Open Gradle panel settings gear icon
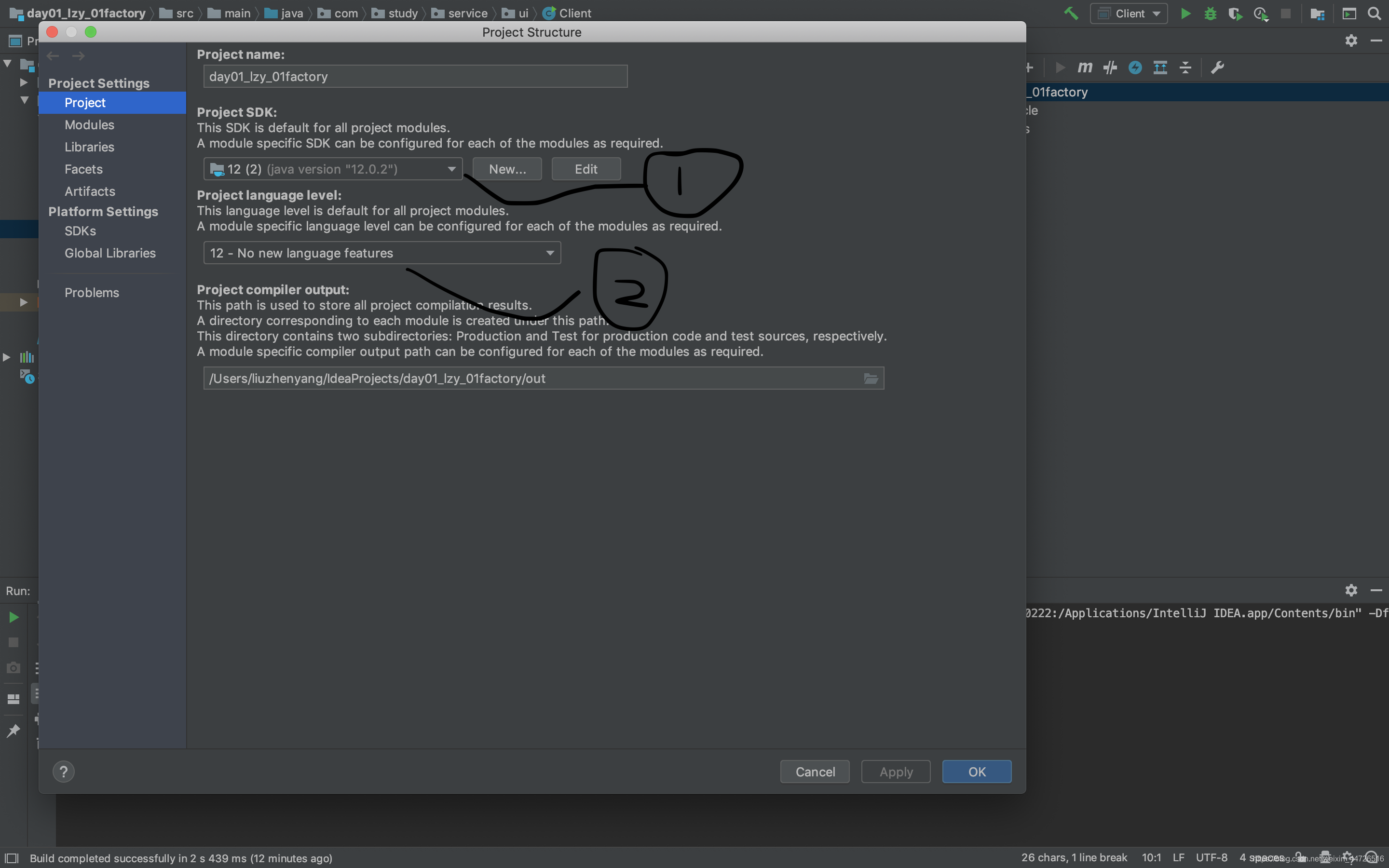 pyautogui.click(x=1351, y=40)
